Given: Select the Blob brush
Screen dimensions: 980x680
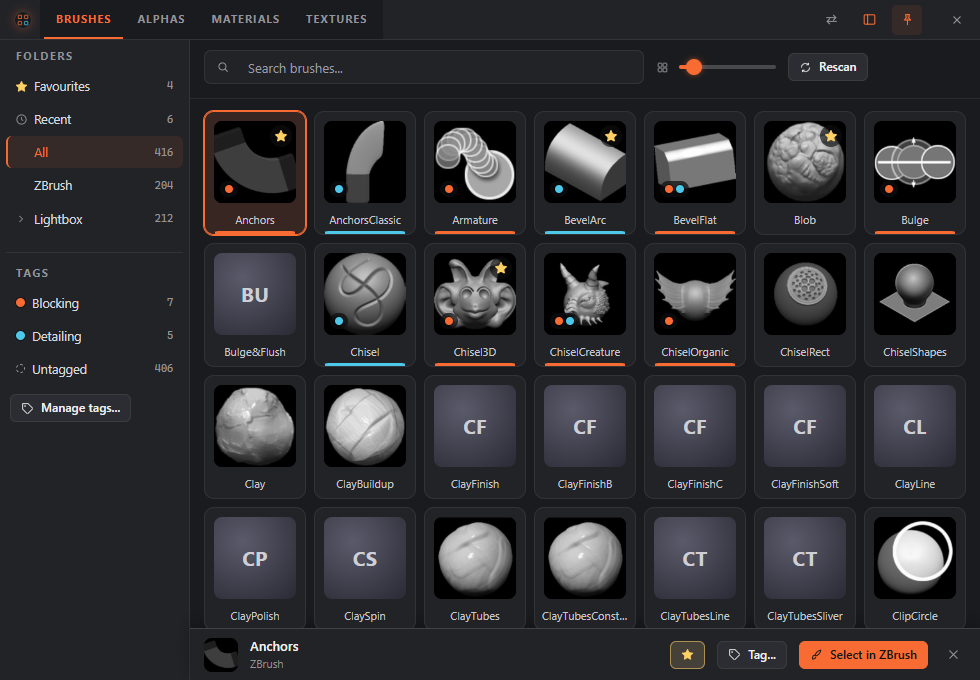Looking at the screenshot, I should 805,173.
